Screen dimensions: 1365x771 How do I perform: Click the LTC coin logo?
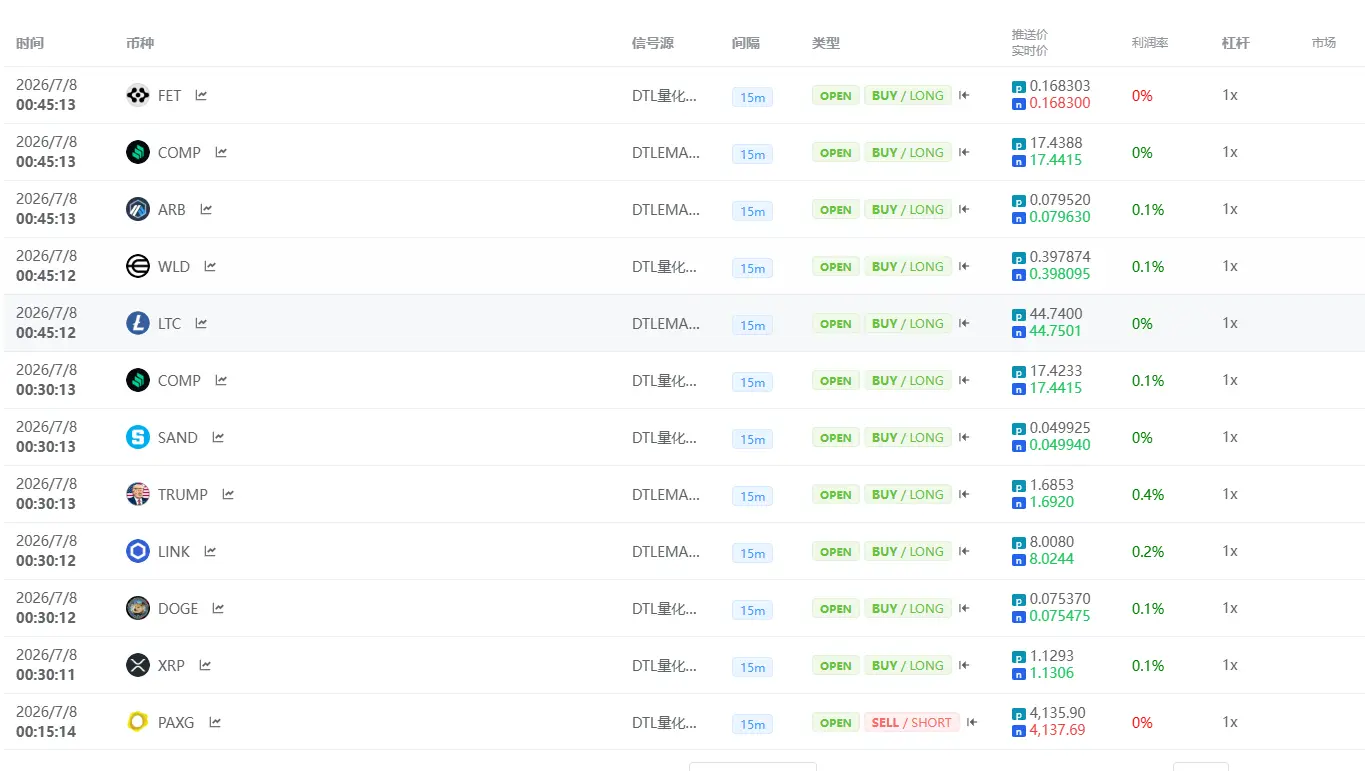click(x=138, y=323)
